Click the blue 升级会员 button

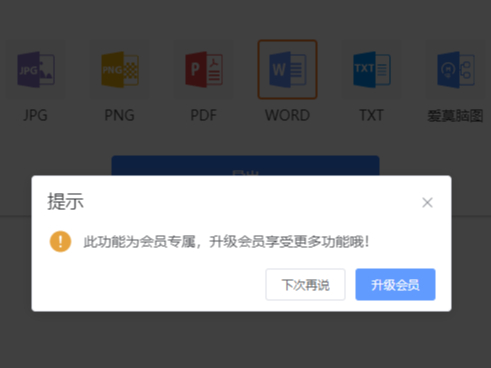point(395,285)
